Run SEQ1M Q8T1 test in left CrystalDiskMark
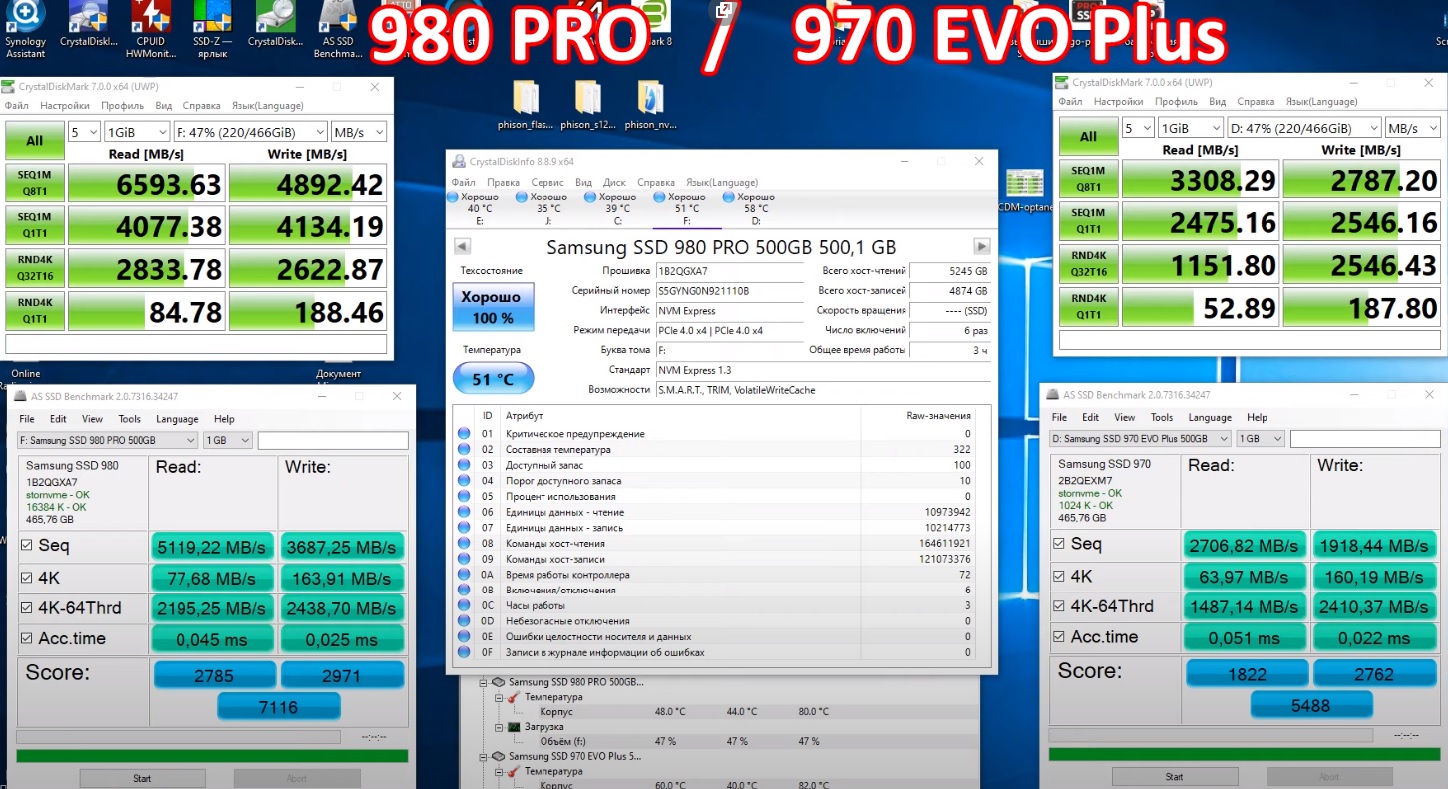This screenshot has width=1448, height=789. tap(35, 184)
